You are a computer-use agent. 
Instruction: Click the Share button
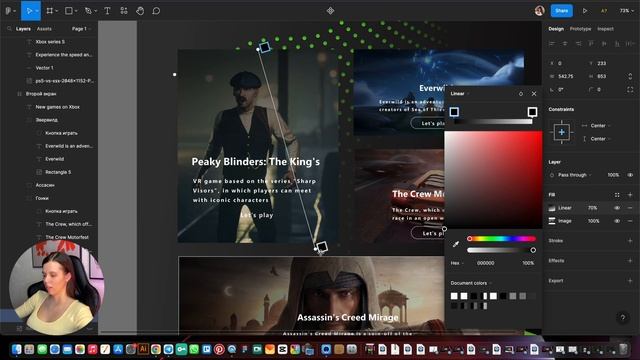[x=561, y=11]
